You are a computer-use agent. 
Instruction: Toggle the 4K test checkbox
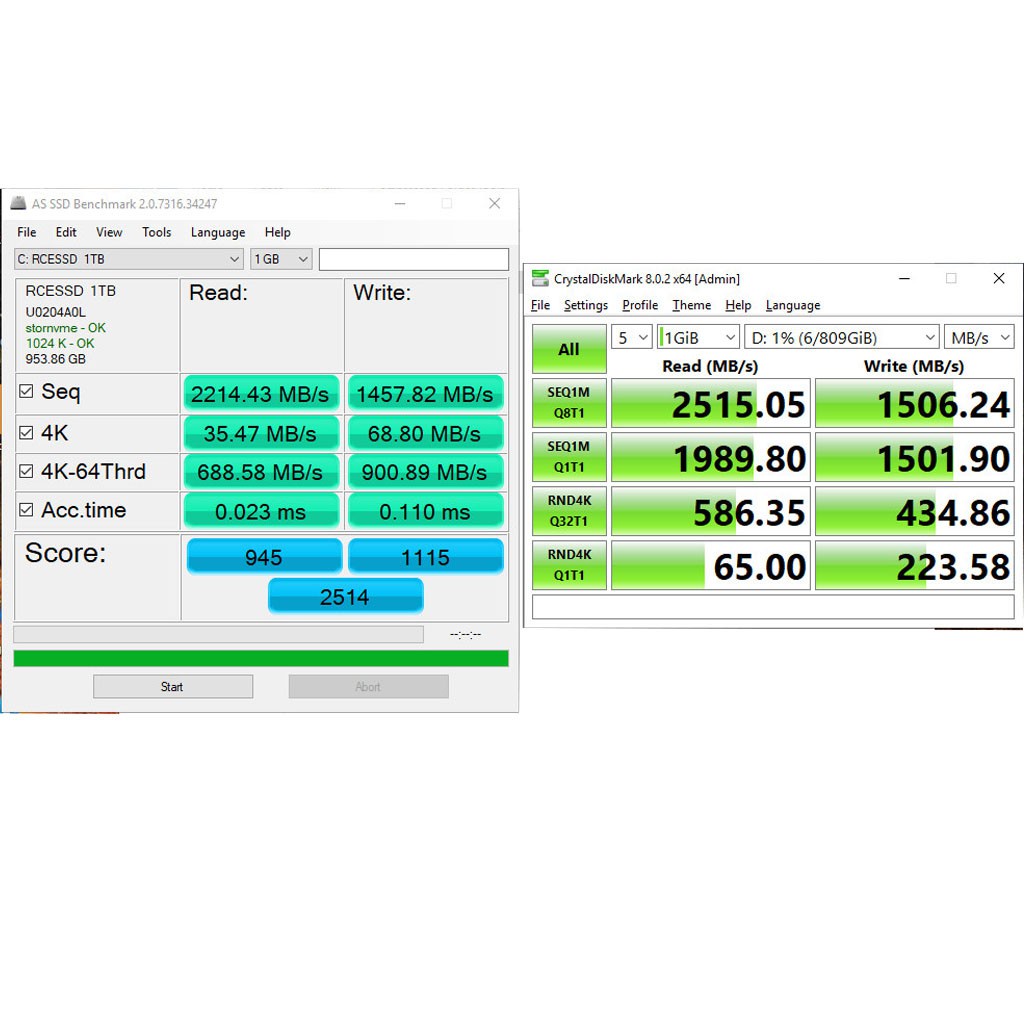coord(26,433)
